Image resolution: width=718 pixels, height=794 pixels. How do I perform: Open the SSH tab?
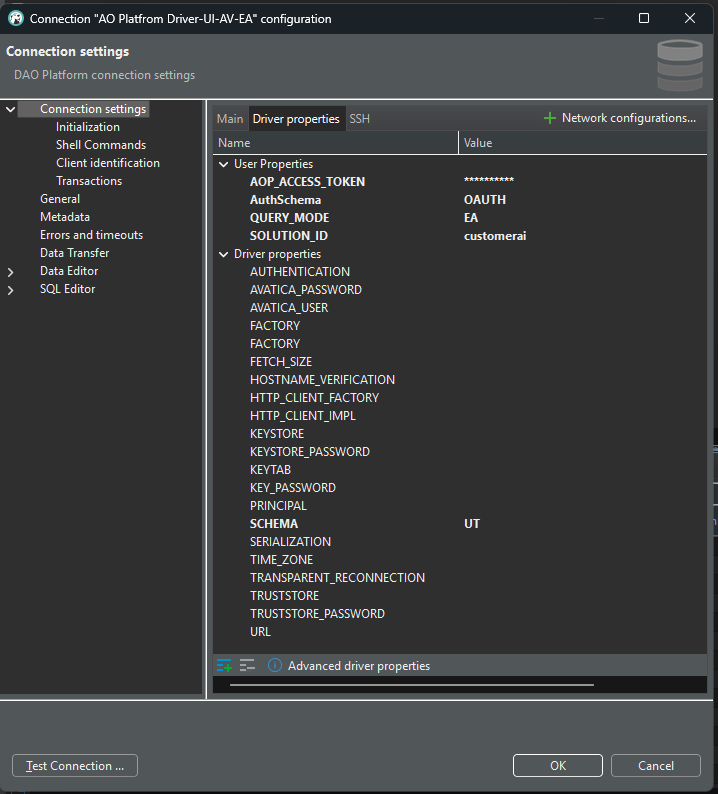click(359, 119)
